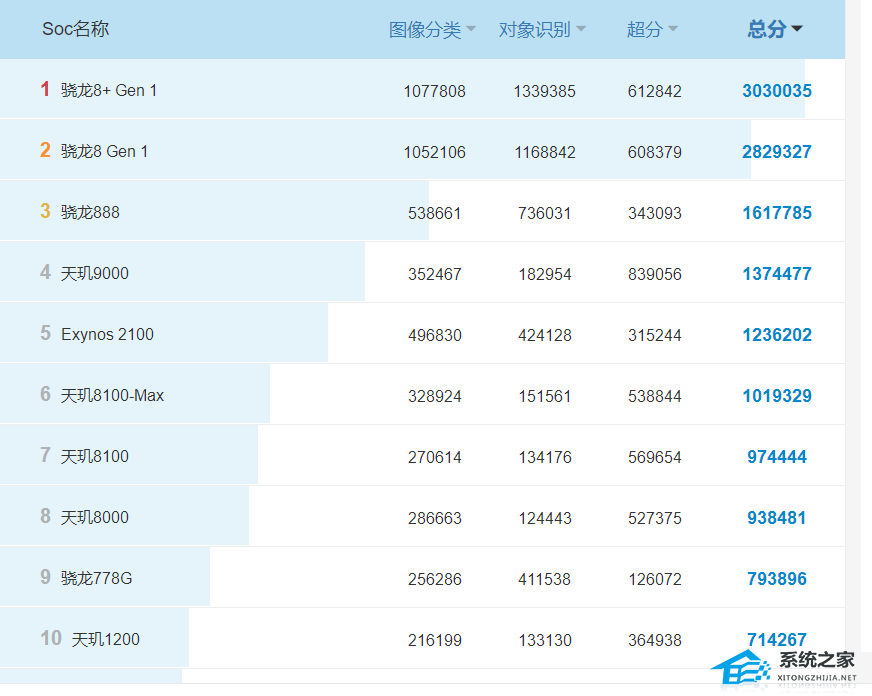
Task: Click object recognition value 411538
Action: click(544, 579)
